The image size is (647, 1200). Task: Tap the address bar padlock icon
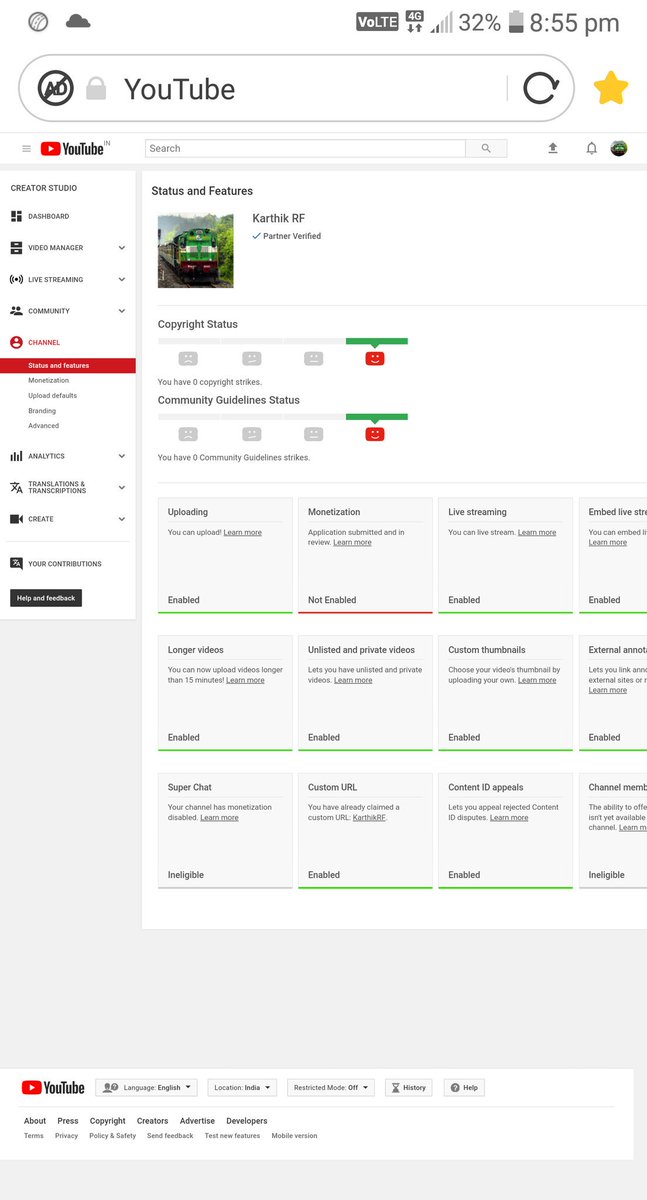pos(96,88)
